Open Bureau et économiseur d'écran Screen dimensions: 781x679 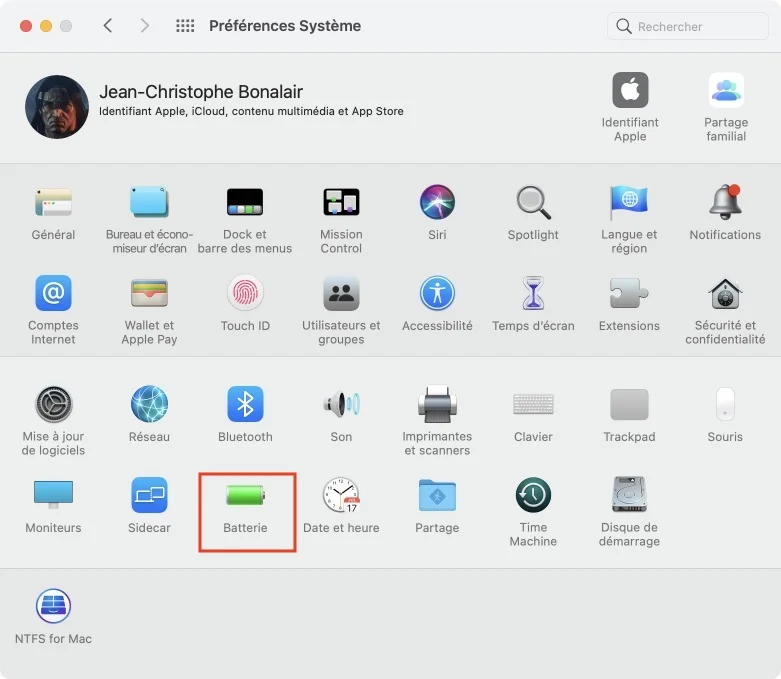149,202
